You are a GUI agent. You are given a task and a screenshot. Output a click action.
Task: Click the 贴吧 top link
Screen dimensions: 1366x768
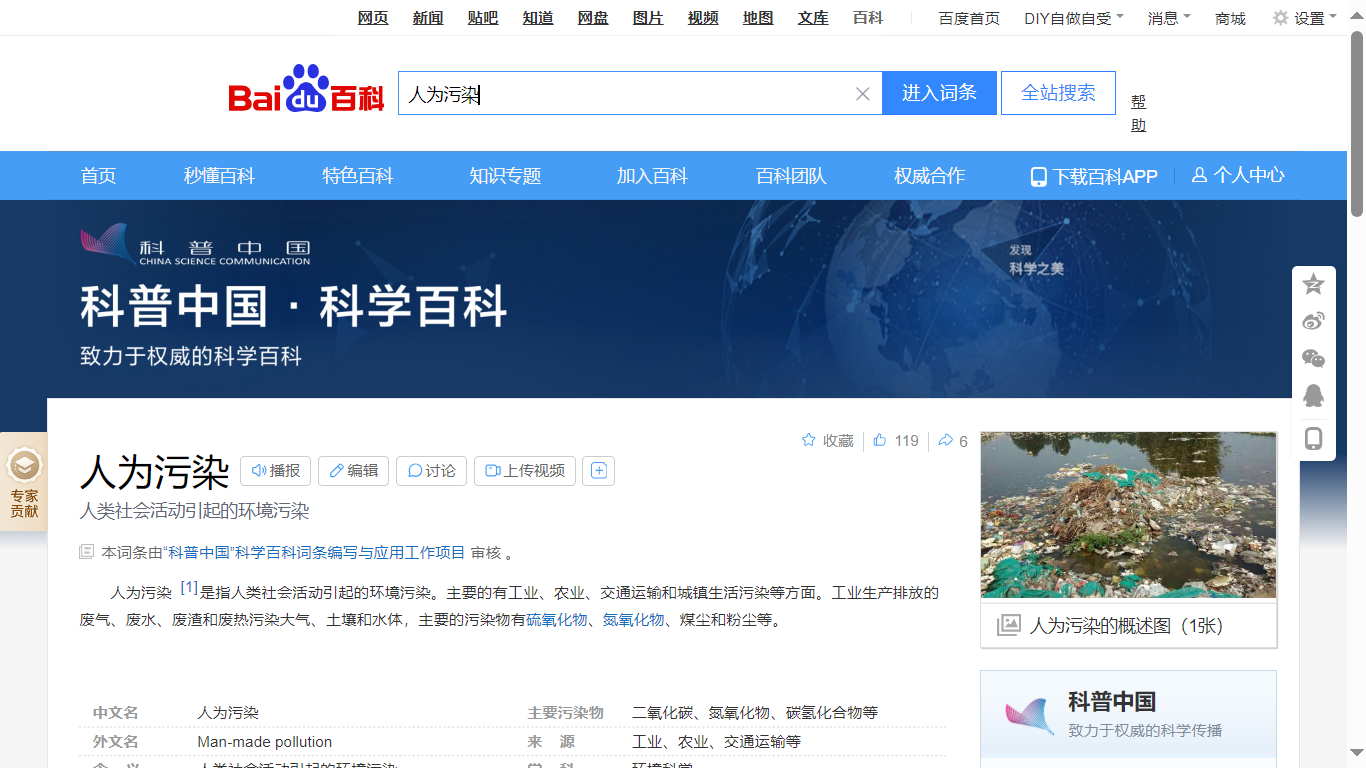pos(483,18)
